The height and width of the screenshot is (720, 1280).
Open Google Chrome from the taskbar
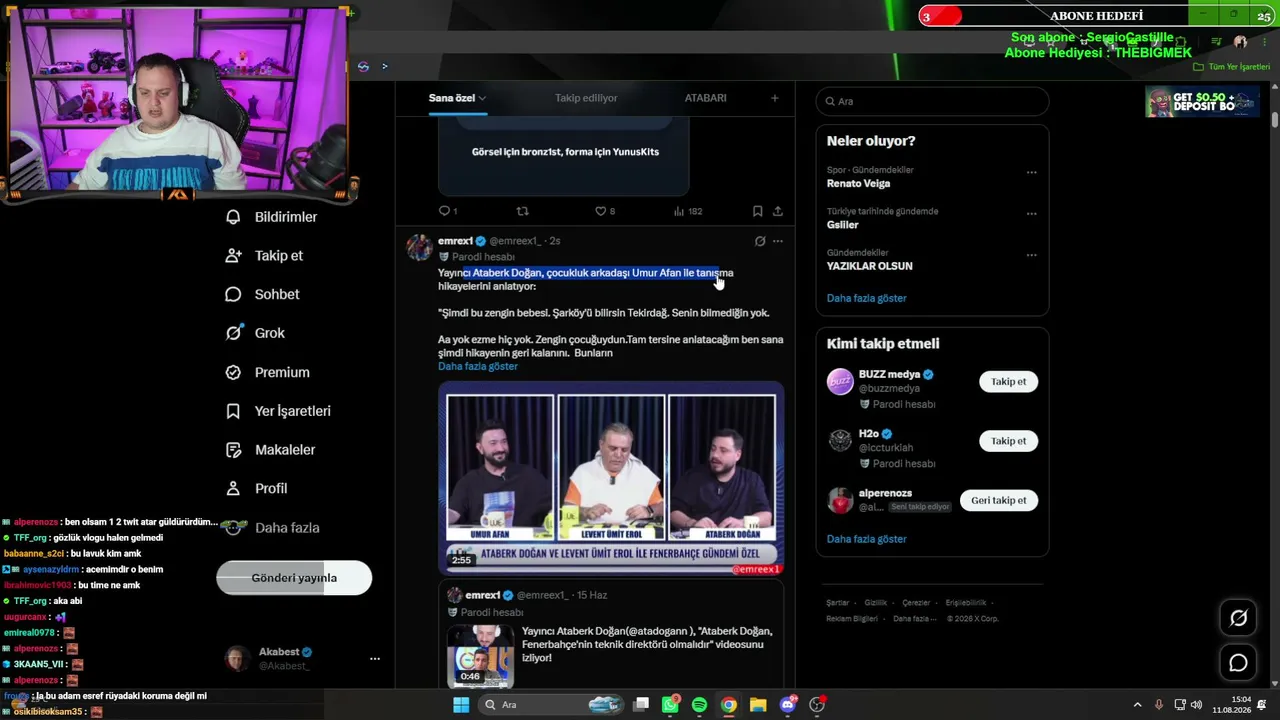729,705
